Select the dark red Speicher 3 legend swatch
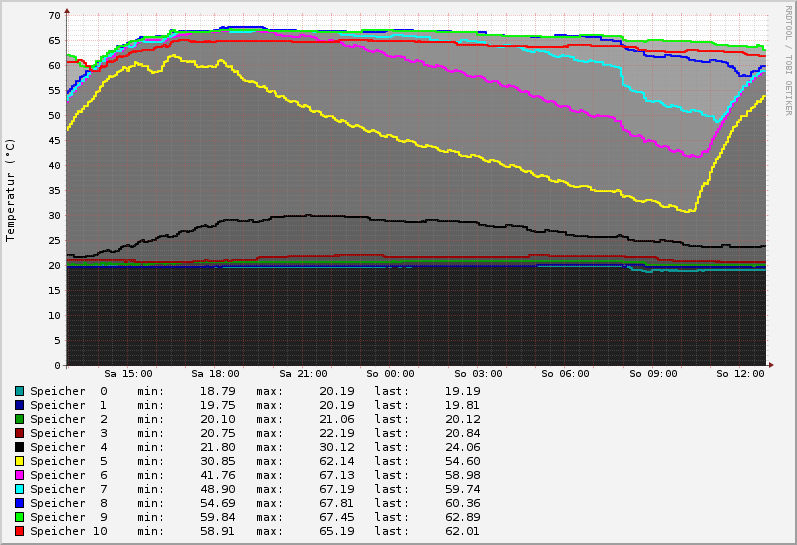Image resolution: width=797 pixels, height=545 pixels. (19, 433)
